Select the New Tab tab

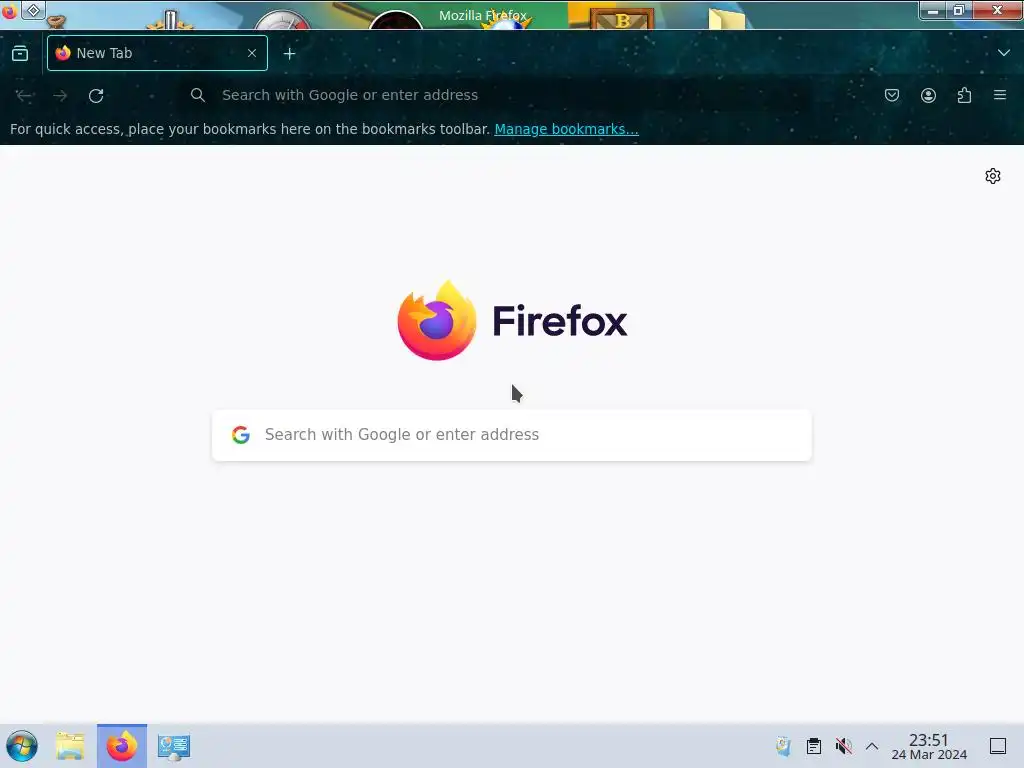[x=157, y=53]
